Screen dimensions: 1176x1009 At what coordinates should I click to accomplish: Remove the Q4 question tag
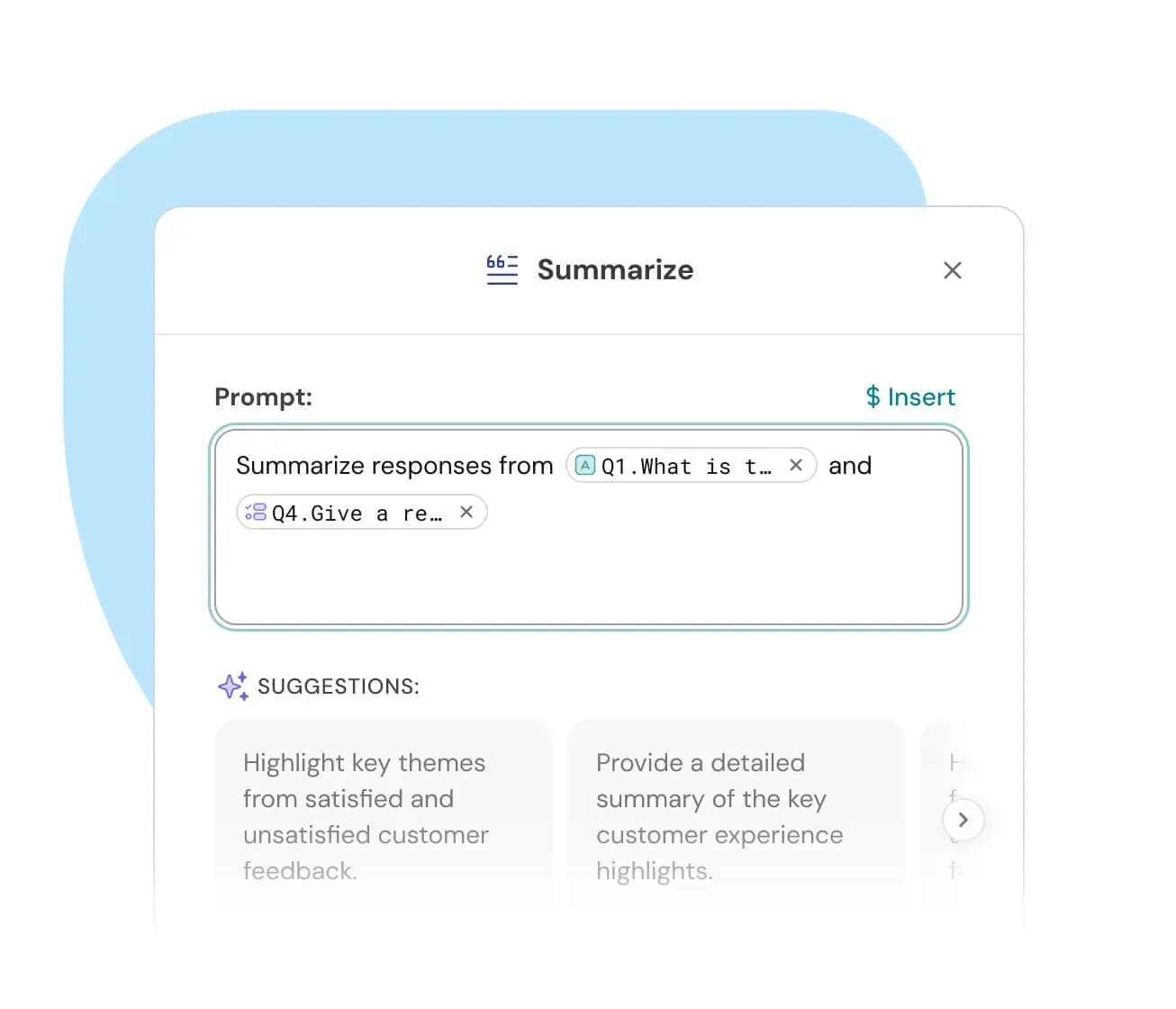(466, 512)
